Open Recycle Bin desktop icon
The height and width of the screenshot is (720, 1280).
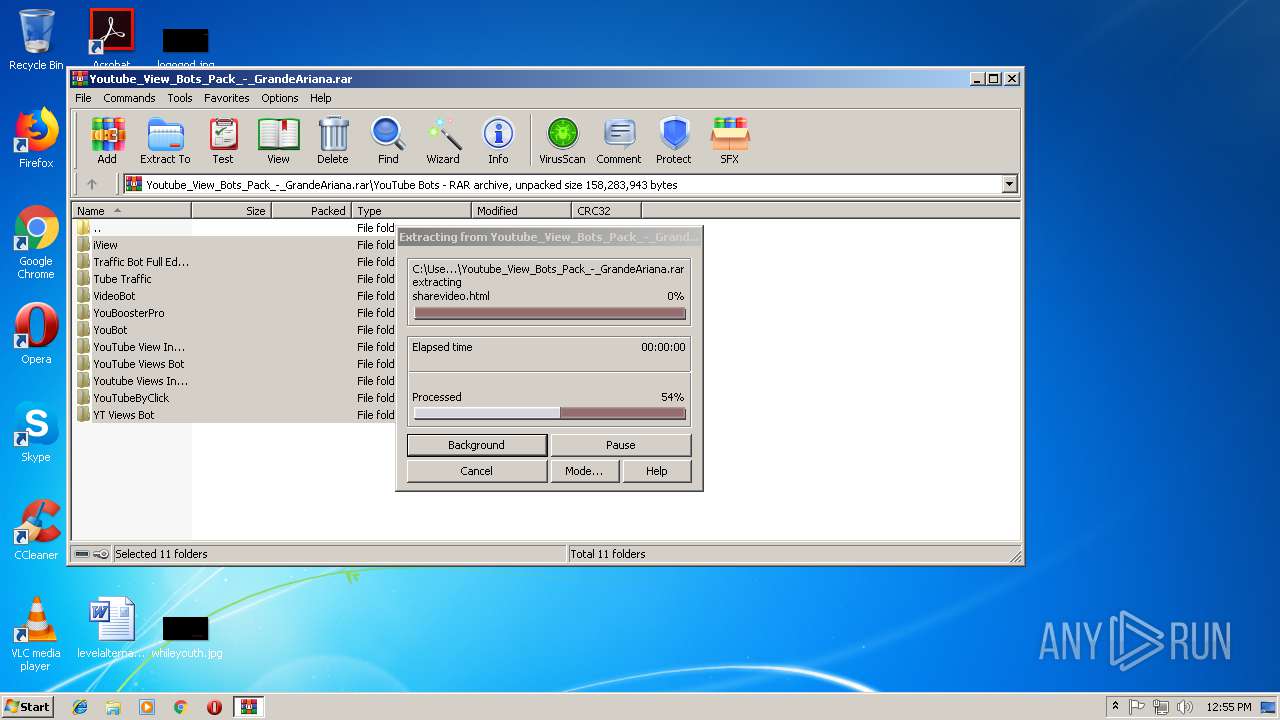pos(36,40)
